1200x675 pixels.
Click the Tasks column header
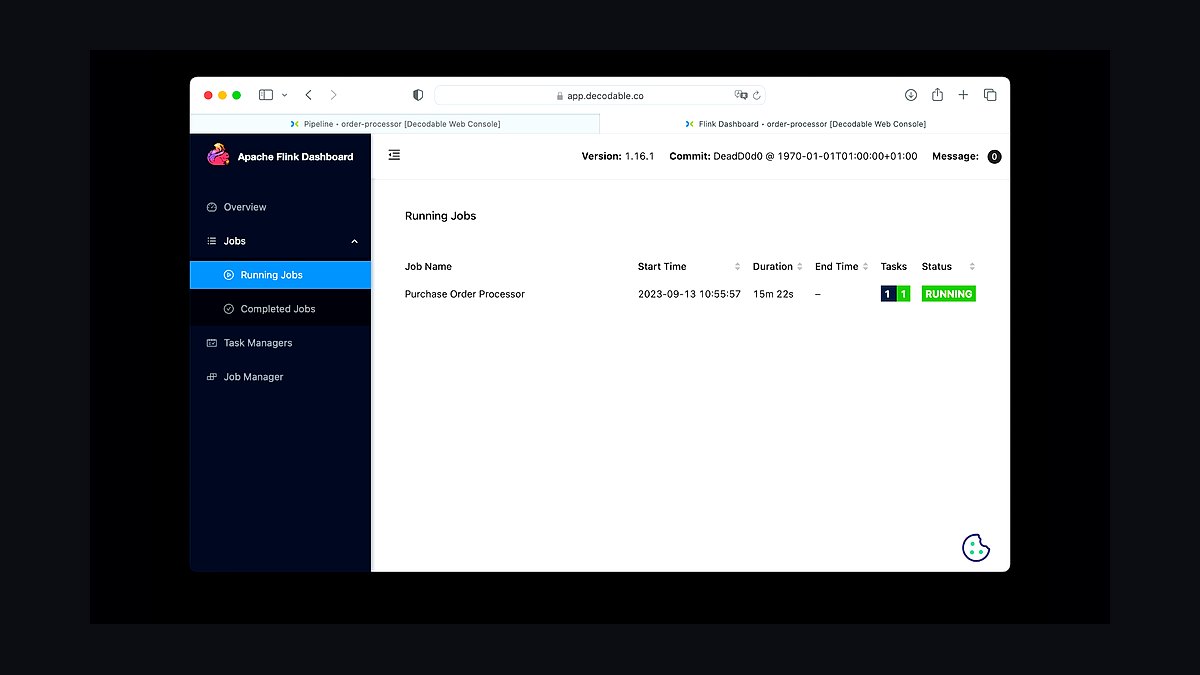[x=894, y=267]
